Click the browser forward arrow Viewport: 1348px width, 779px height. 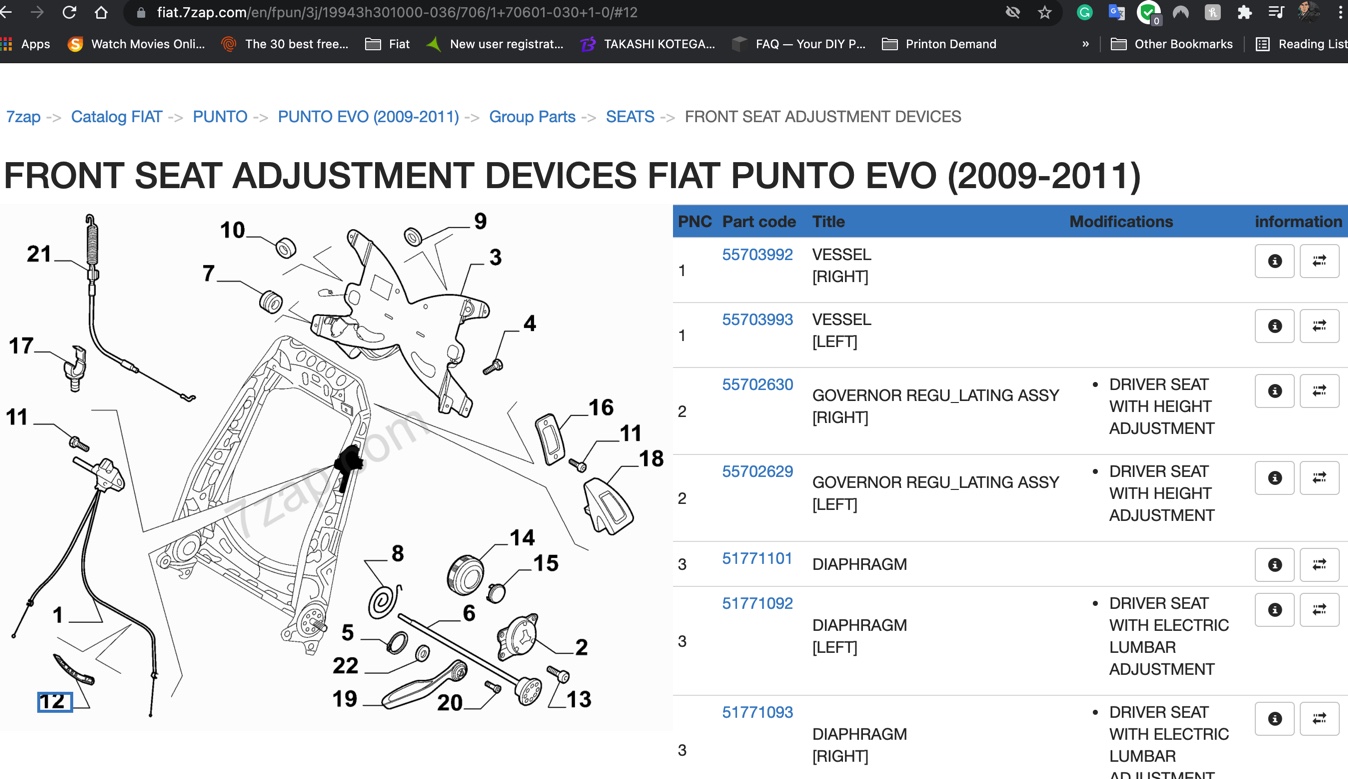tap(37, 12)
